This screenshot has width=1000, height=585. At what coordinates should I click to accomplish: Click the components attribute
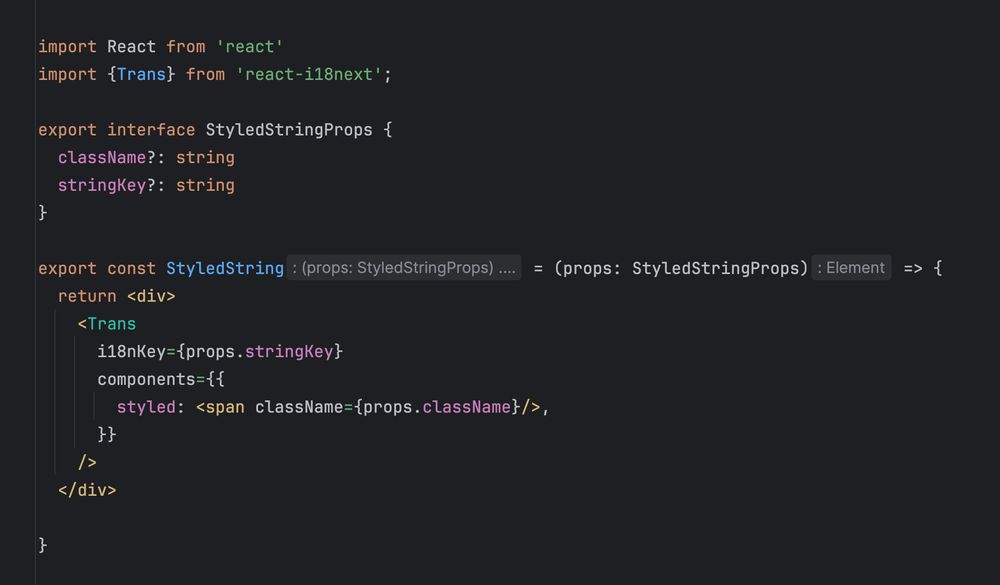(146, 380)
